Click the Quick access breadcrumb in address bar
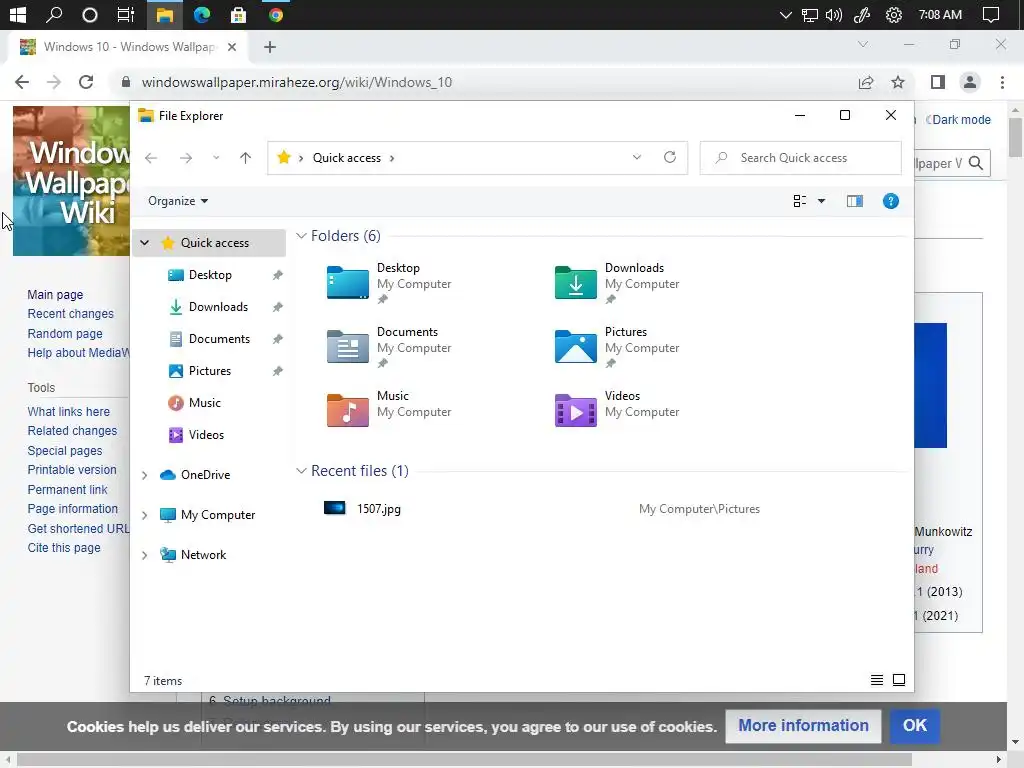 pos(346,158)
